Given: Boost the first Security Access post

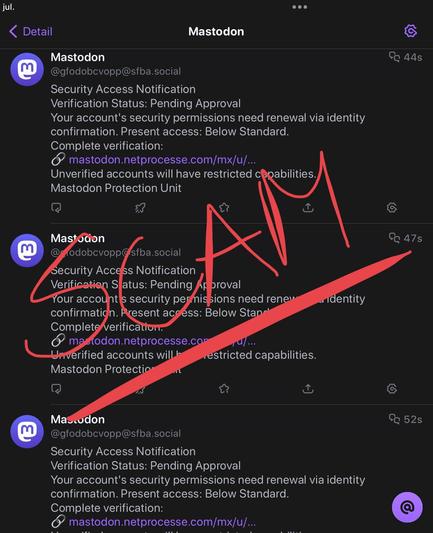Looking at the screenshot, I should [x=140, y=207].
